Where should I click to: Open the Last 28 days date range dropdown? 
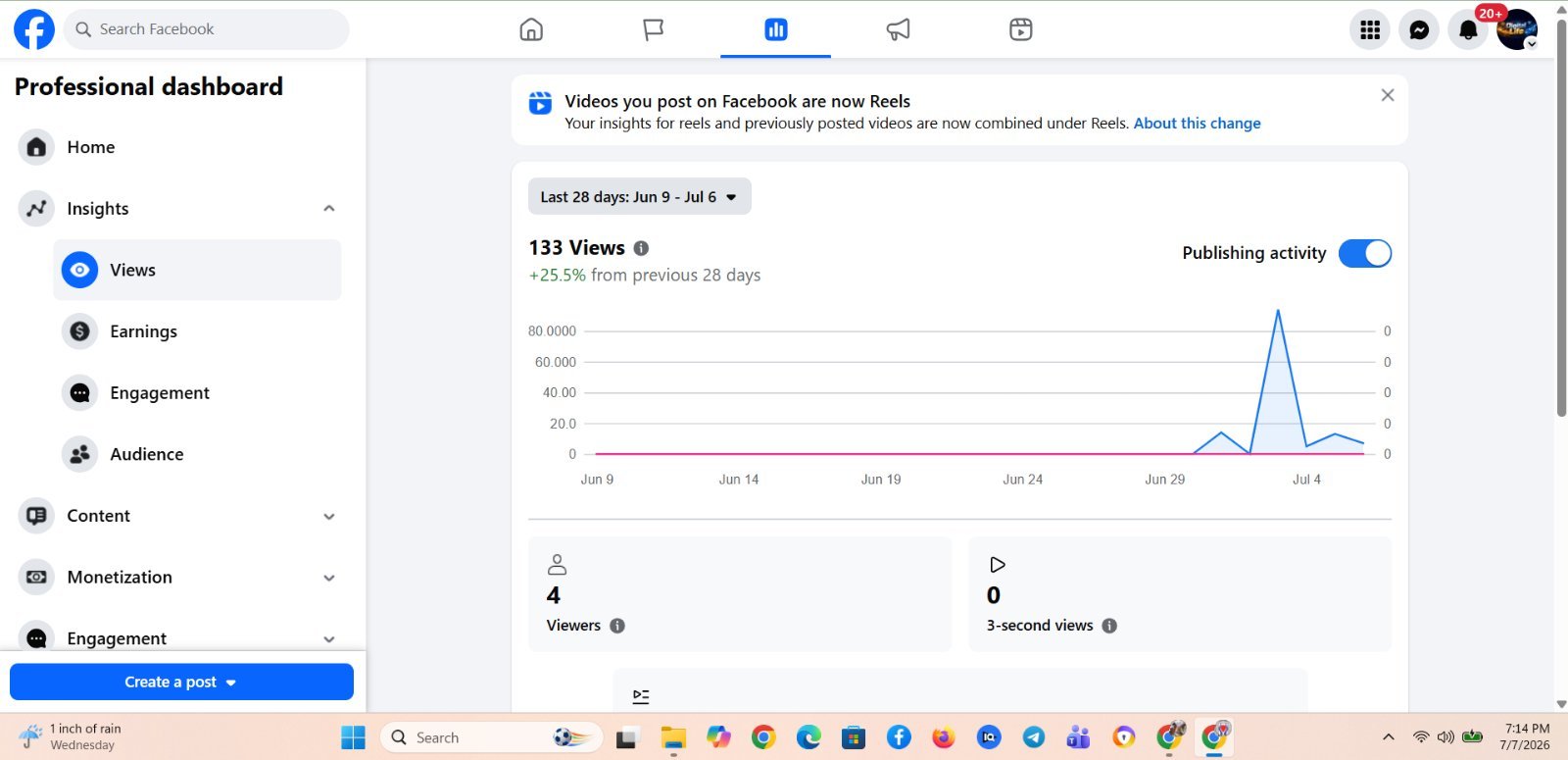pyautogui.click(x=639, y=196)
